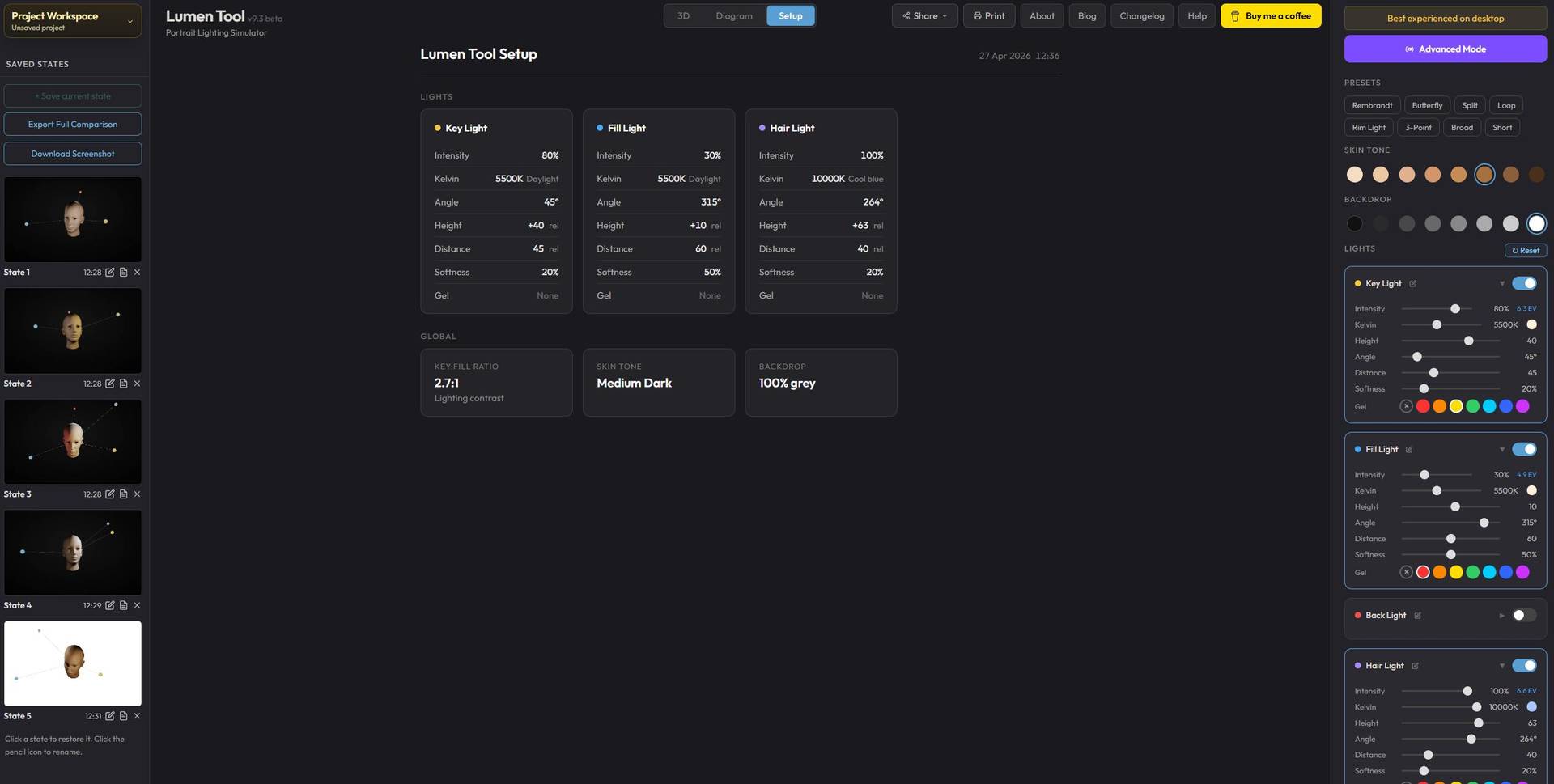
Task: Open the notes icon for State 4
Action: click(x=123, y=605)
